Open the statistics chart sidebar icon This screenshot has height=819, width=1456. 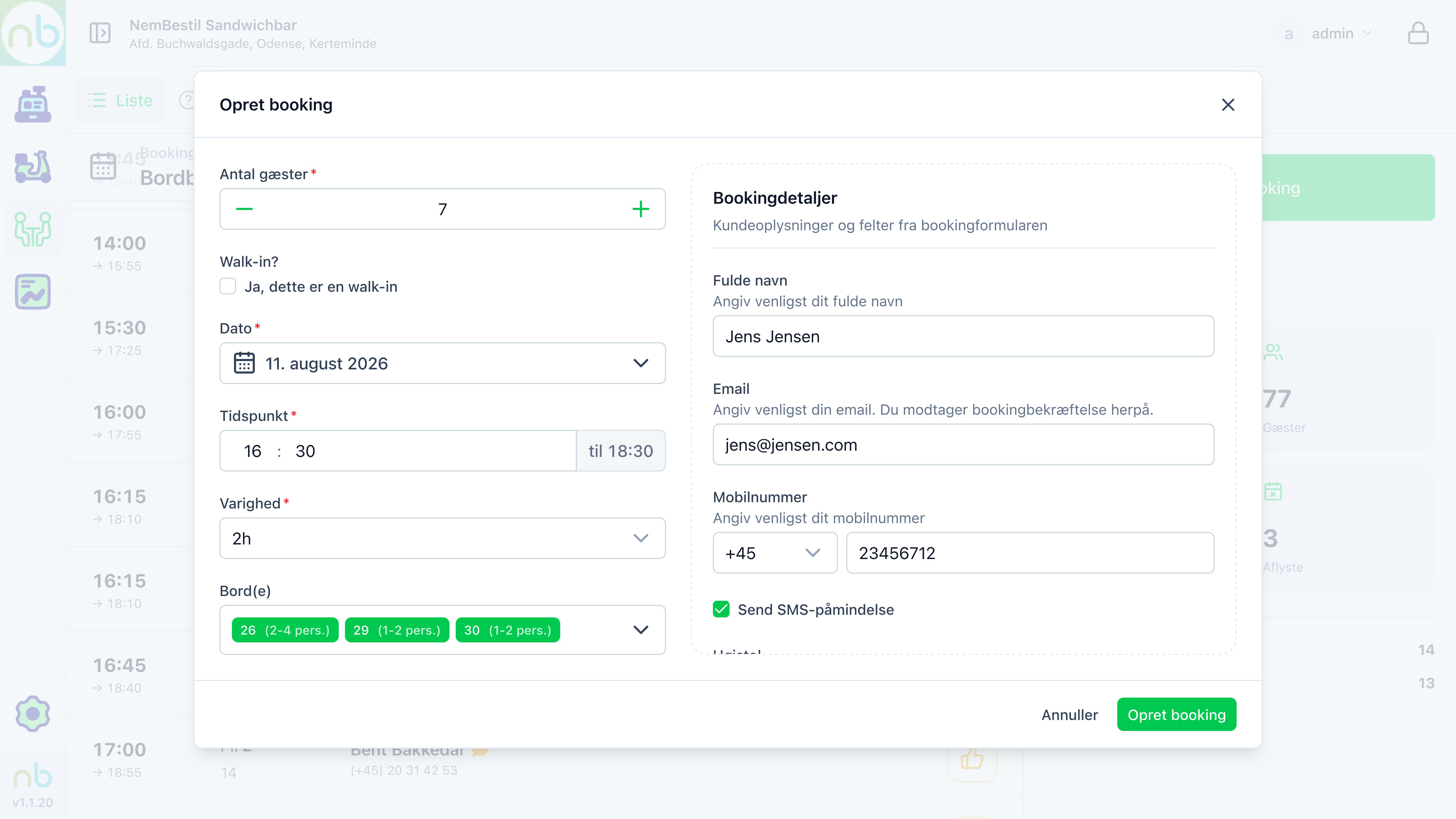pos(33,292)
